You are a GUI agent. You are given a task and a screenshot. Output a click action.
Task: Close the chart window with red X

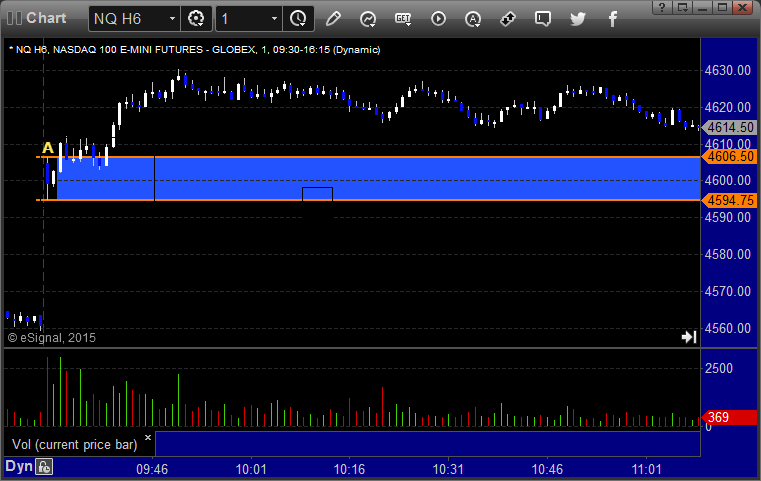(x=743, y=7)
